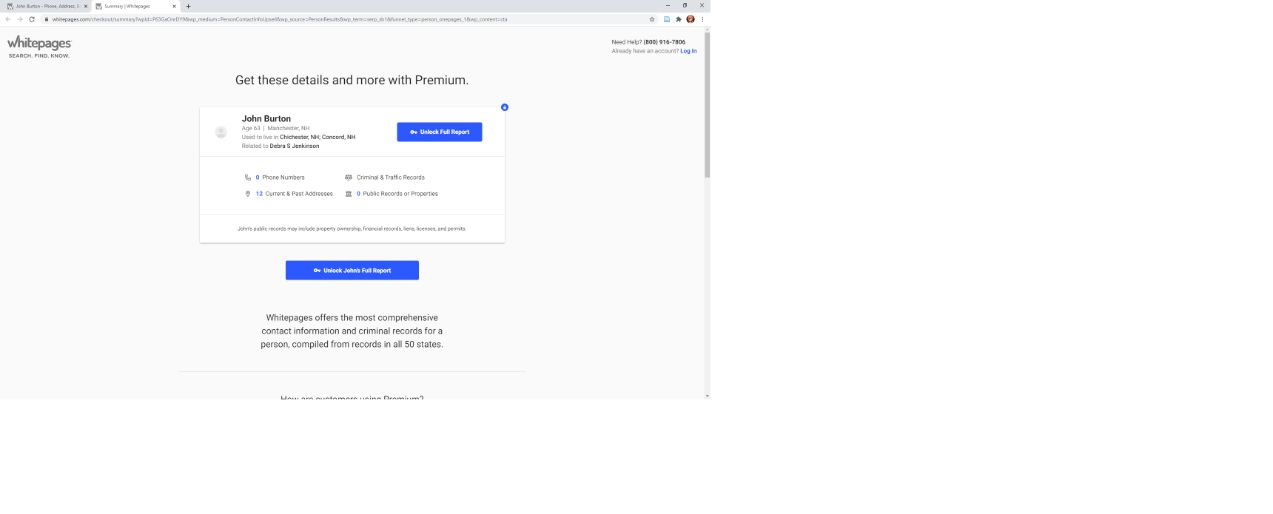Viewport: 1273px width, 514px height.
Task: Click the scales icon beside Criminal & Traffic Records
Action: point(348,177)
